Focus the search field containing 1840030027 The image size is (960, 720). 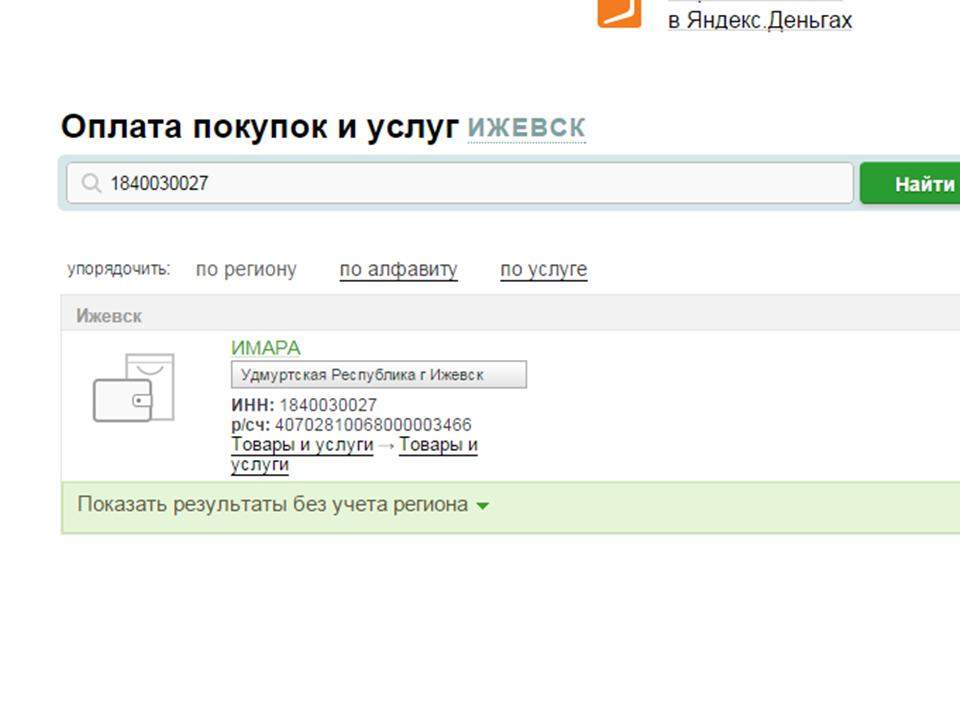tap(460, 183)
